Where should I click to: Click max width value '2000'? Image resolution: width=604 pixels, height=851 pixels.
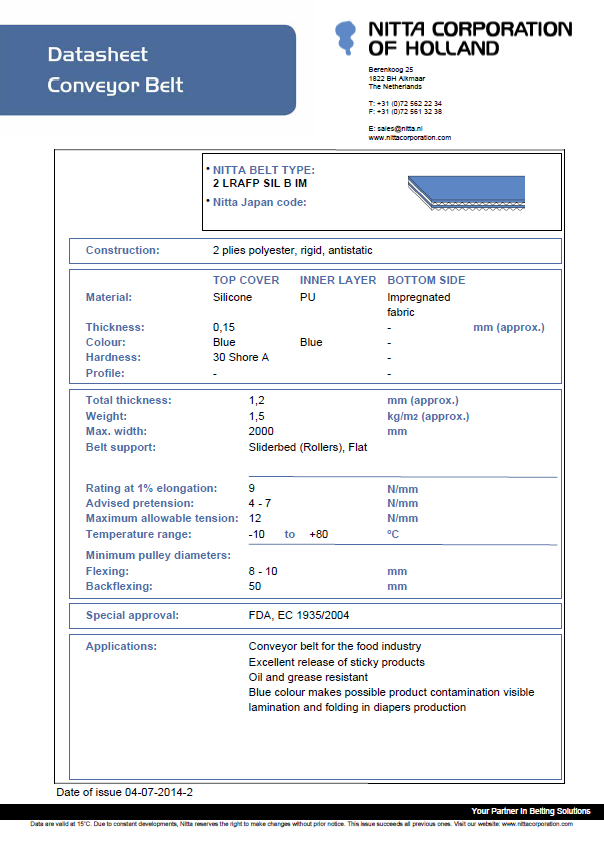(261, 431)
